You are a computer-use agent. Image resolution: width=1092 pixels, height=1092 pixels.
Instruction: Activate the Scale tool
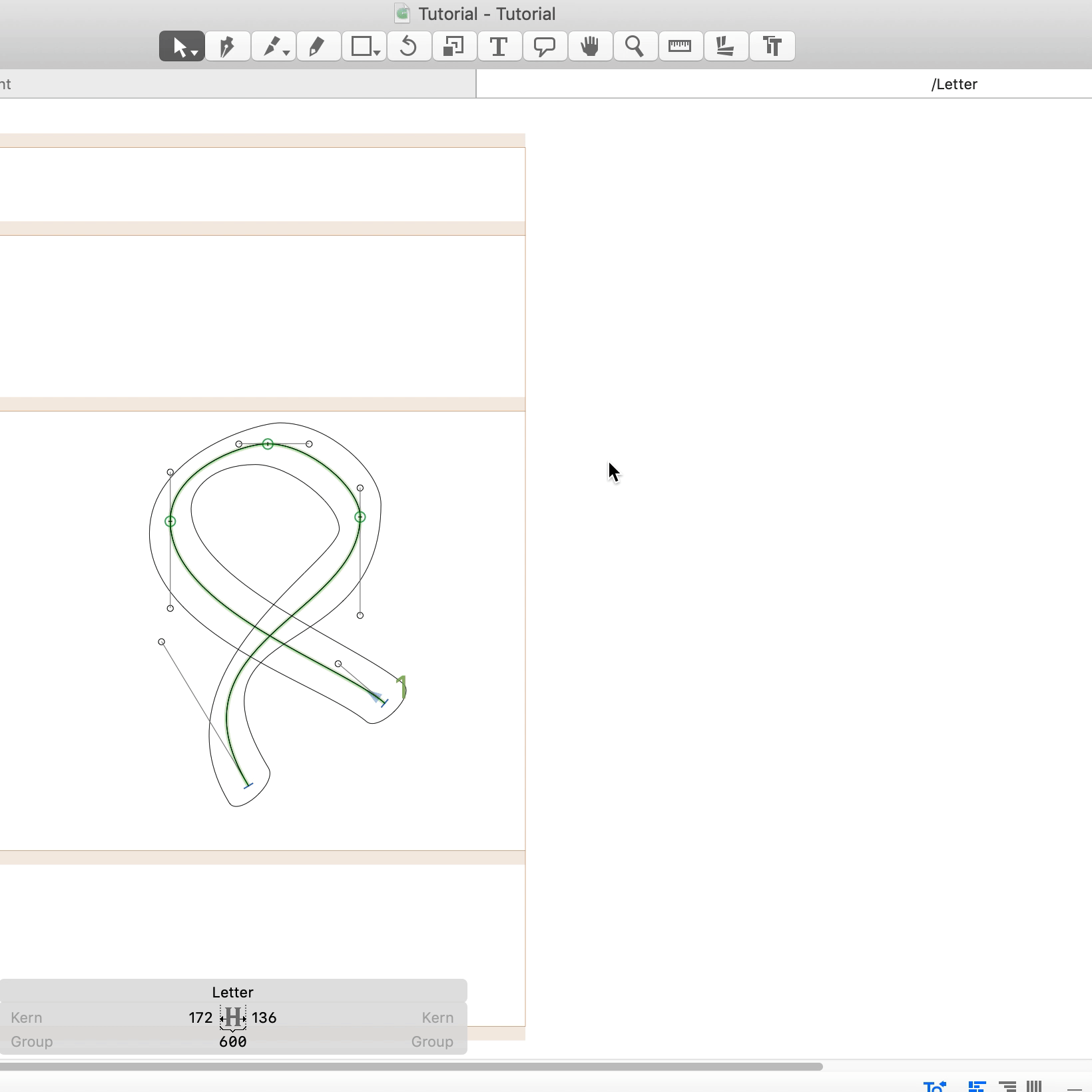pyautogui.click(x=454, y=47)
